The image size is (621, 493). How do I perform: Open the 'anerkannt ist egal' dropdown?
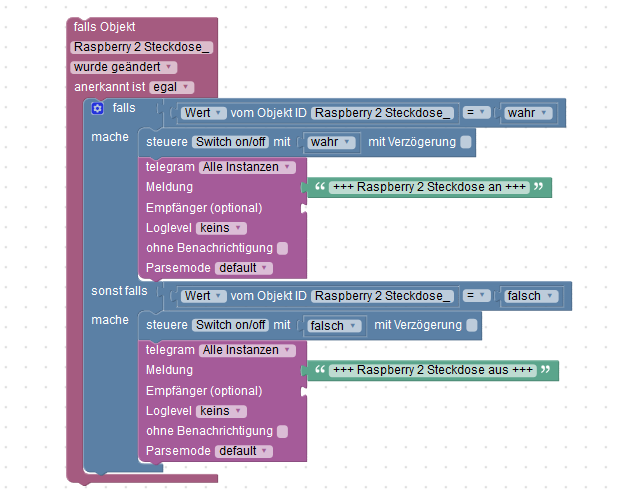[171, 87]
